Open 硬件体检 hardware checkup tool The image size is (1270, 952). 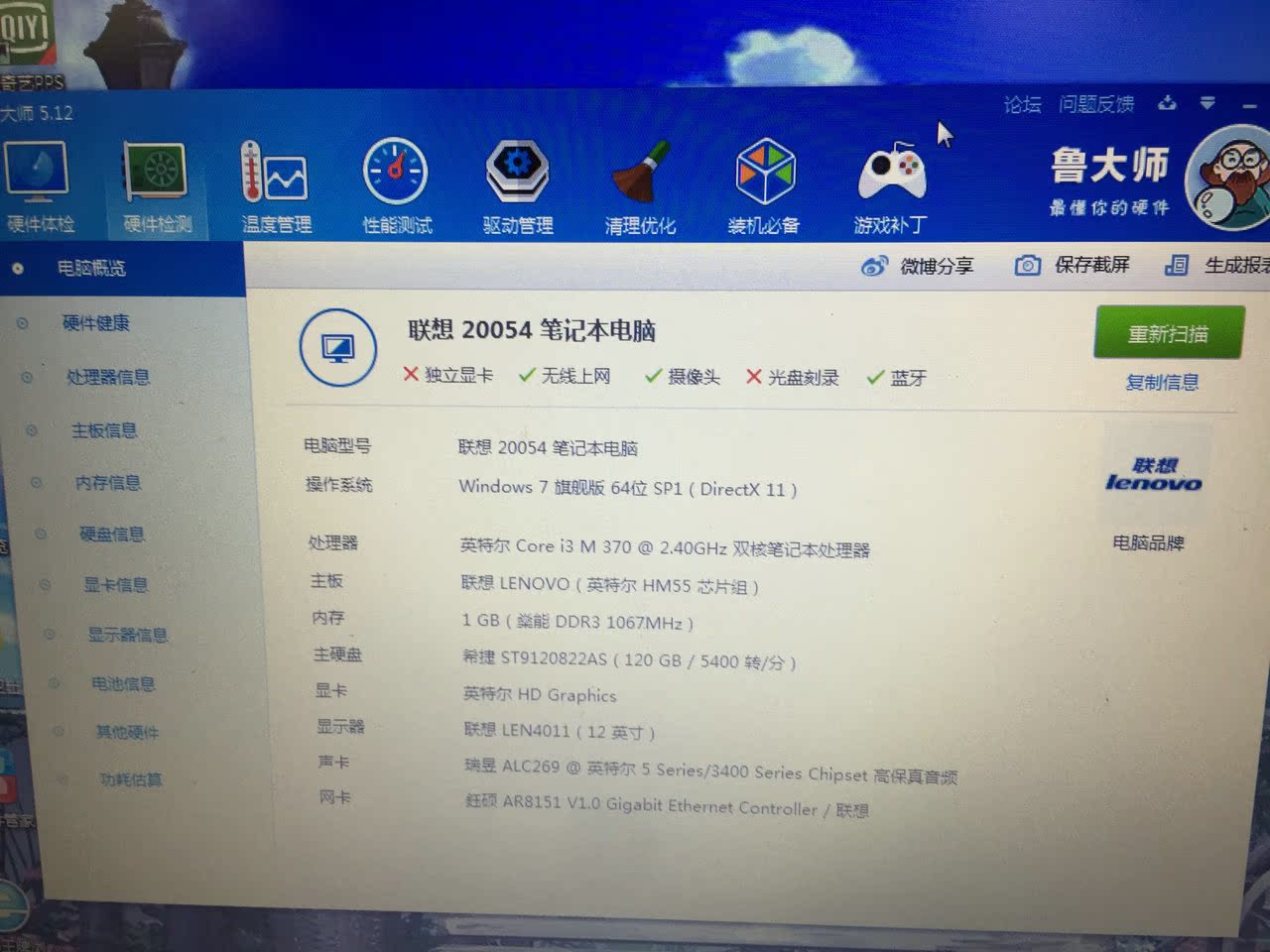point(38,186)
